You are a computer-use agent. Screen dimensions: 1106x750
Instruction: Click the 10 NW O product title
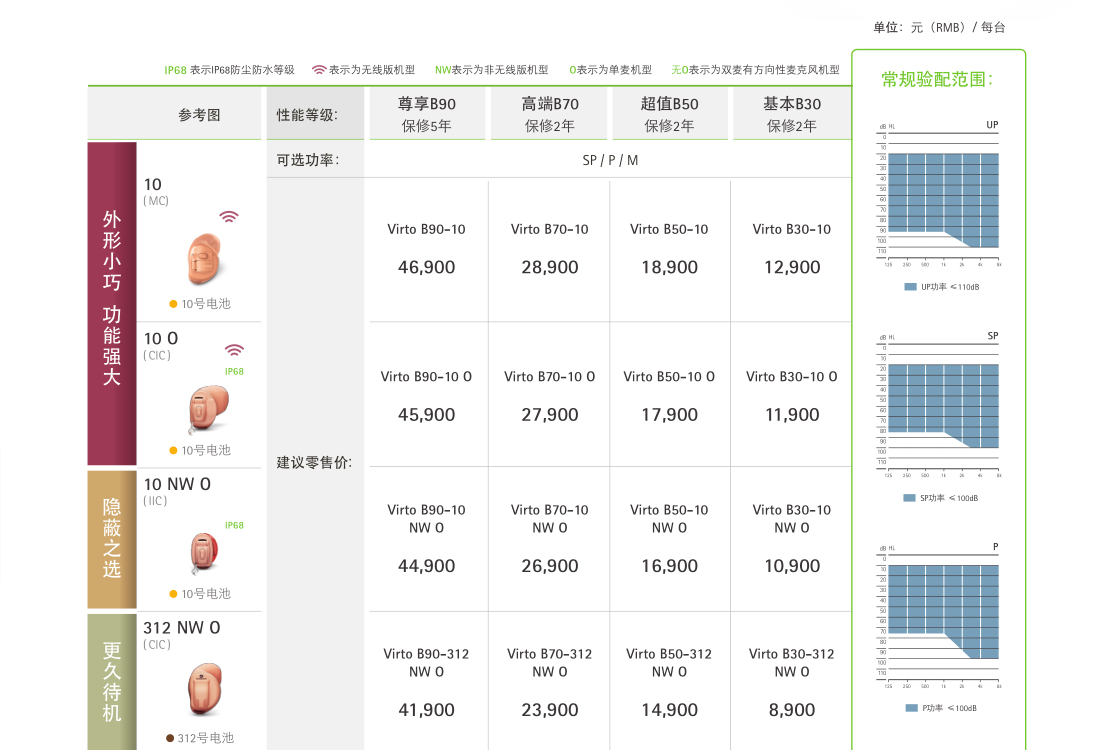coord(177,484)
